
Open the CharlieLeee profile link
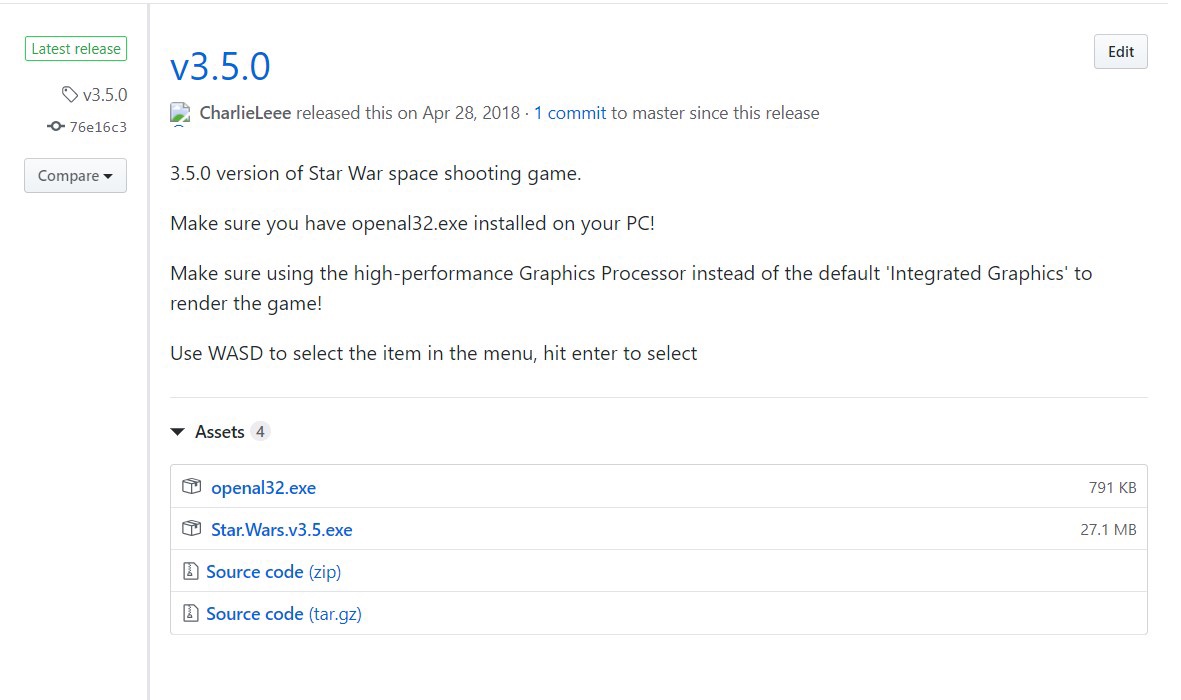[x=245, y=113]
